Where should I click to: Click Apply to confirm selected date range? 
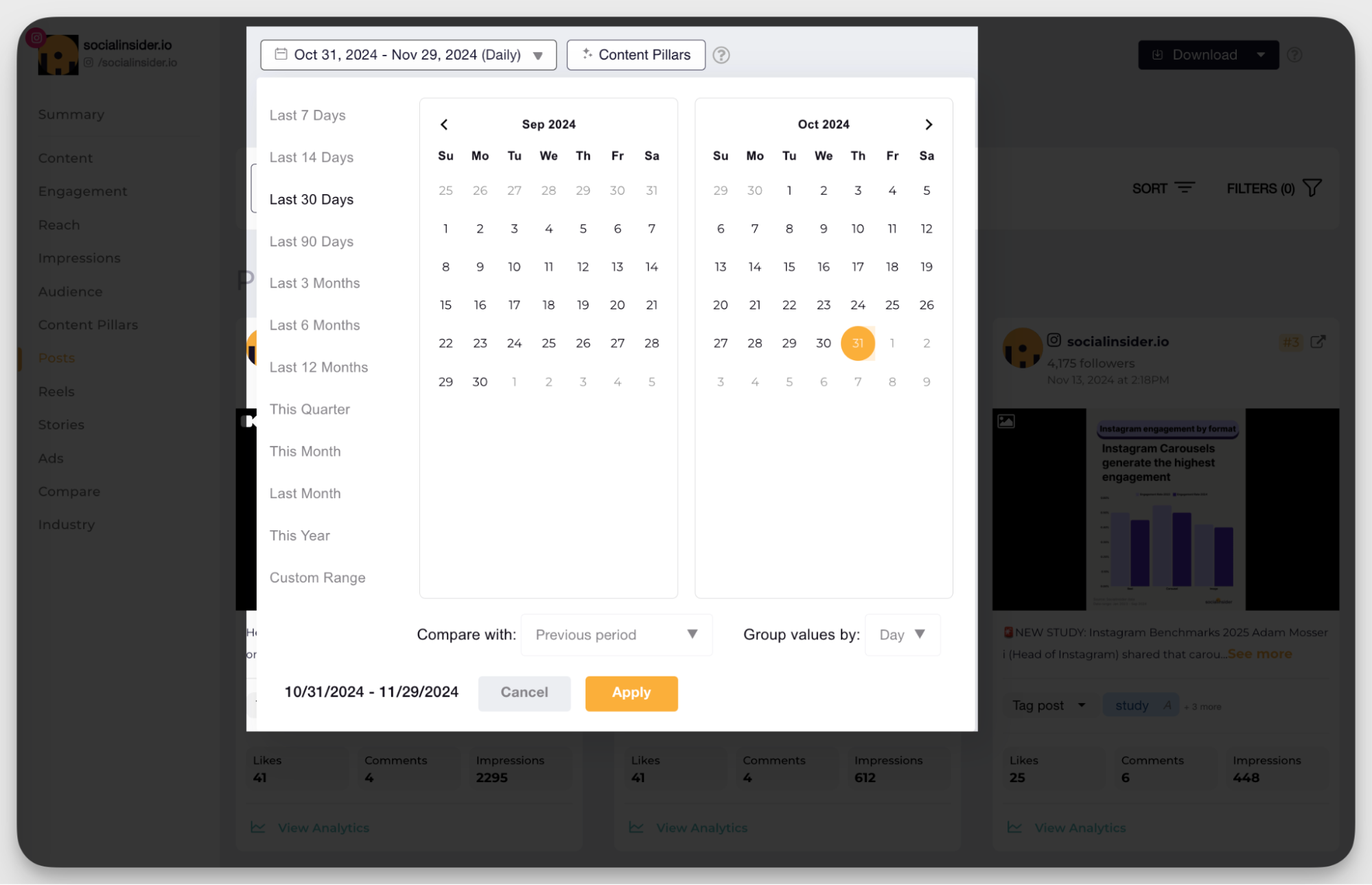click(x=632, y=692)
